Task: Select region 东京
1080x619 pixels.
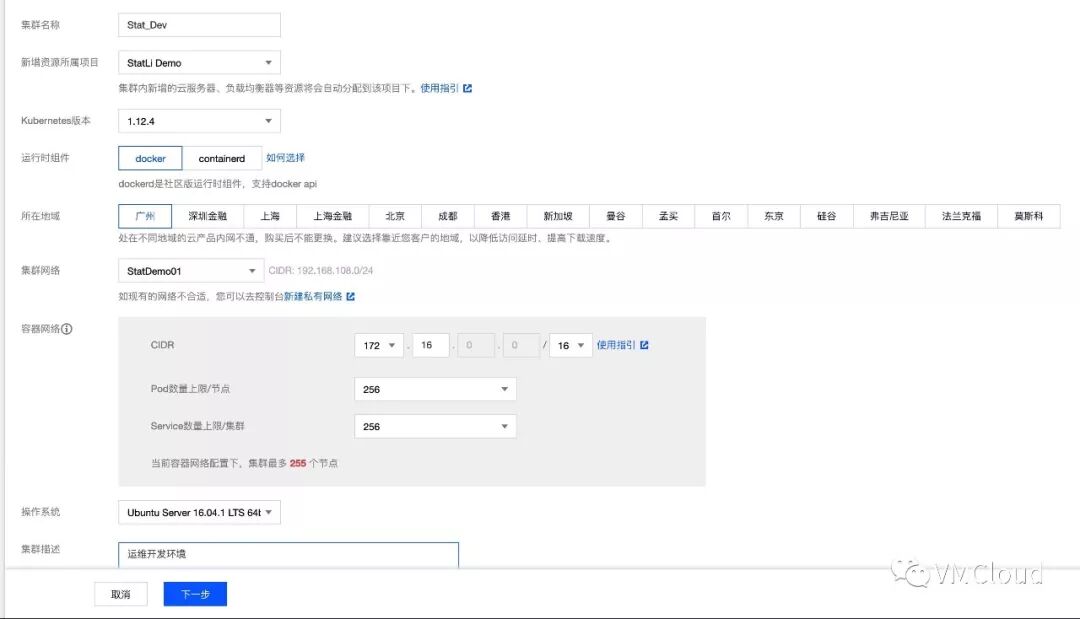Action: click(x=773, y=216)
